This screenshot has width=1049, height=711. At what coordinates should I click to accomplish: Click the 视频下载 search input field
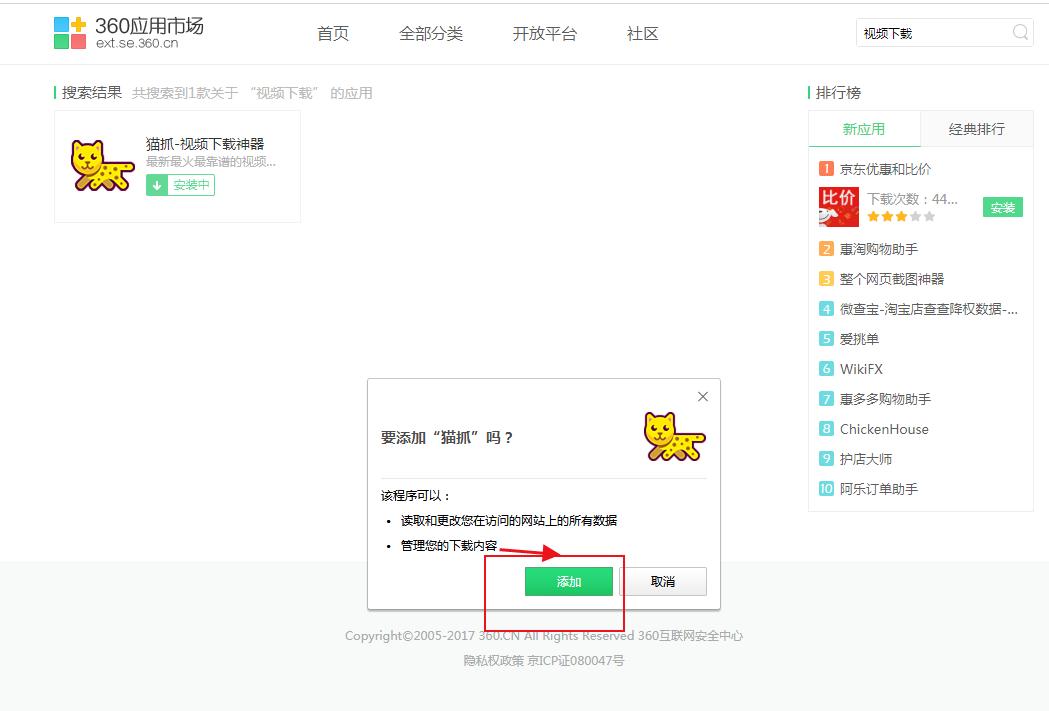pyautogui.click(x=930, y=32)
